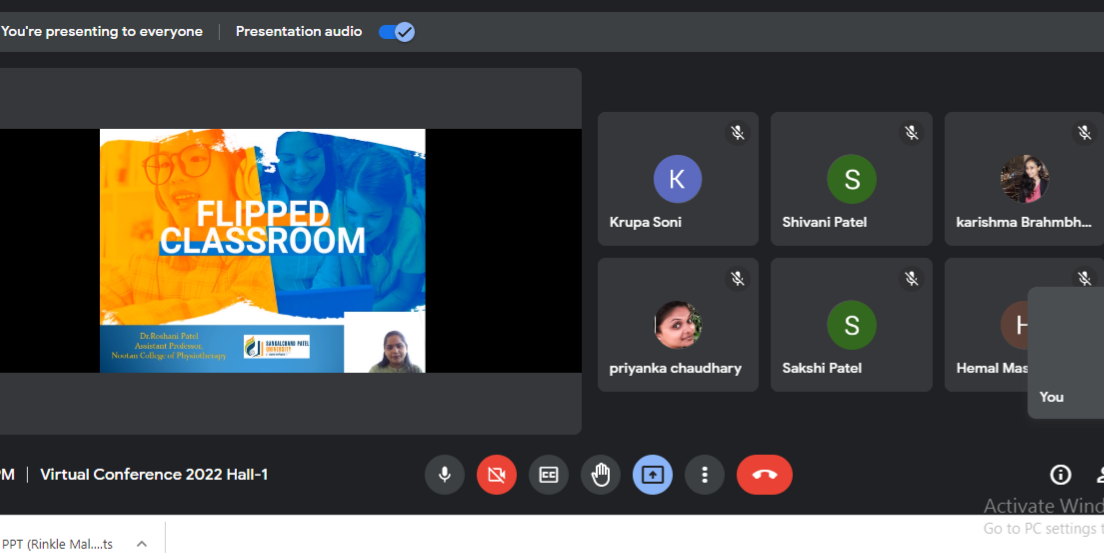The image size is (1104, 553).
Task: Turn on captions with the CC button
Action: coord(548,475)
